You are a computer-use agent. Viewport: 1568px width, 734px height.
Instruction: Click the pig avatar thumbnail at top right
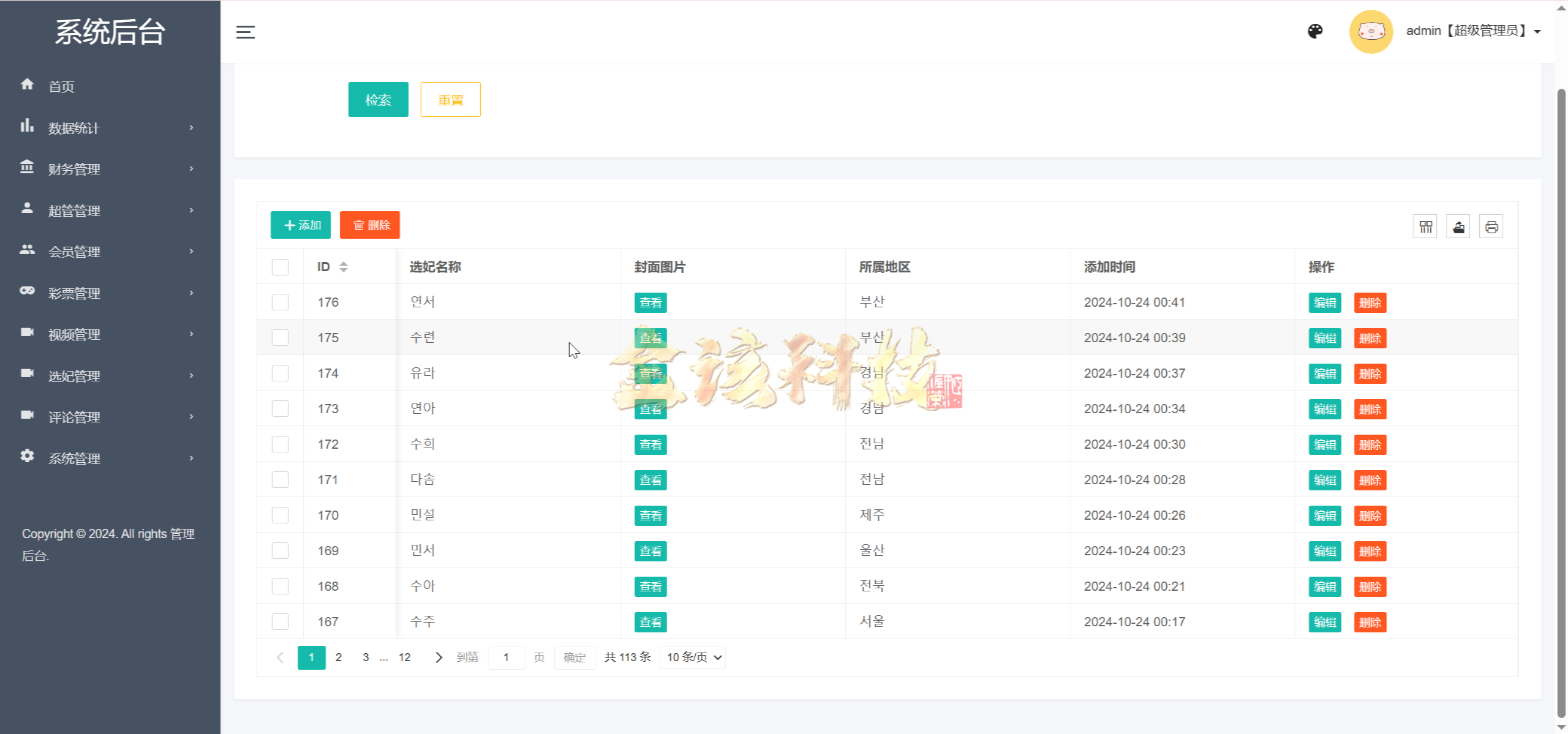[x=1371, y=31]
